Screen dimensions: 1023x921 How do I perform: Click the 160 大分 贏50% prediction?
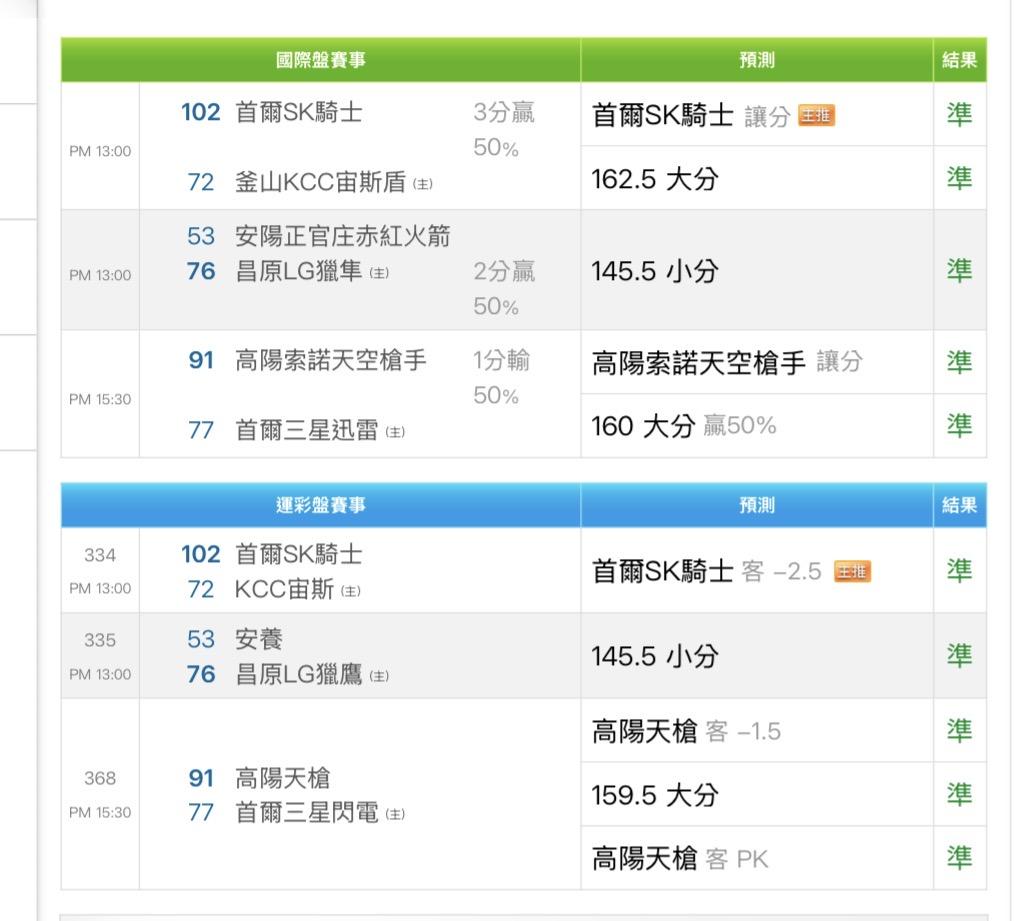(684, 426)
